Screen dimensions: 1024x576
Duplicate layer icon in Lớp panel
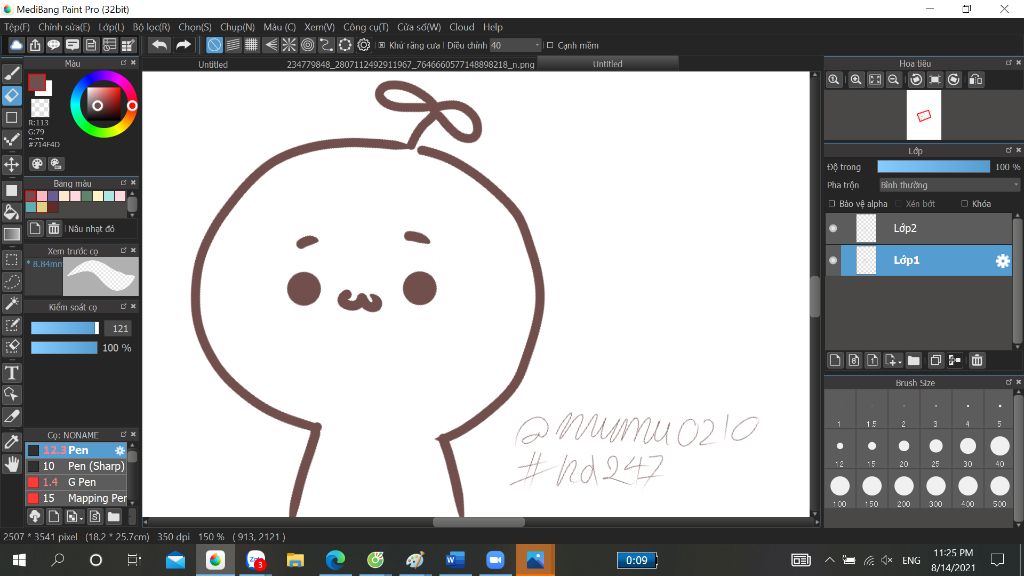tap(935, 360)
